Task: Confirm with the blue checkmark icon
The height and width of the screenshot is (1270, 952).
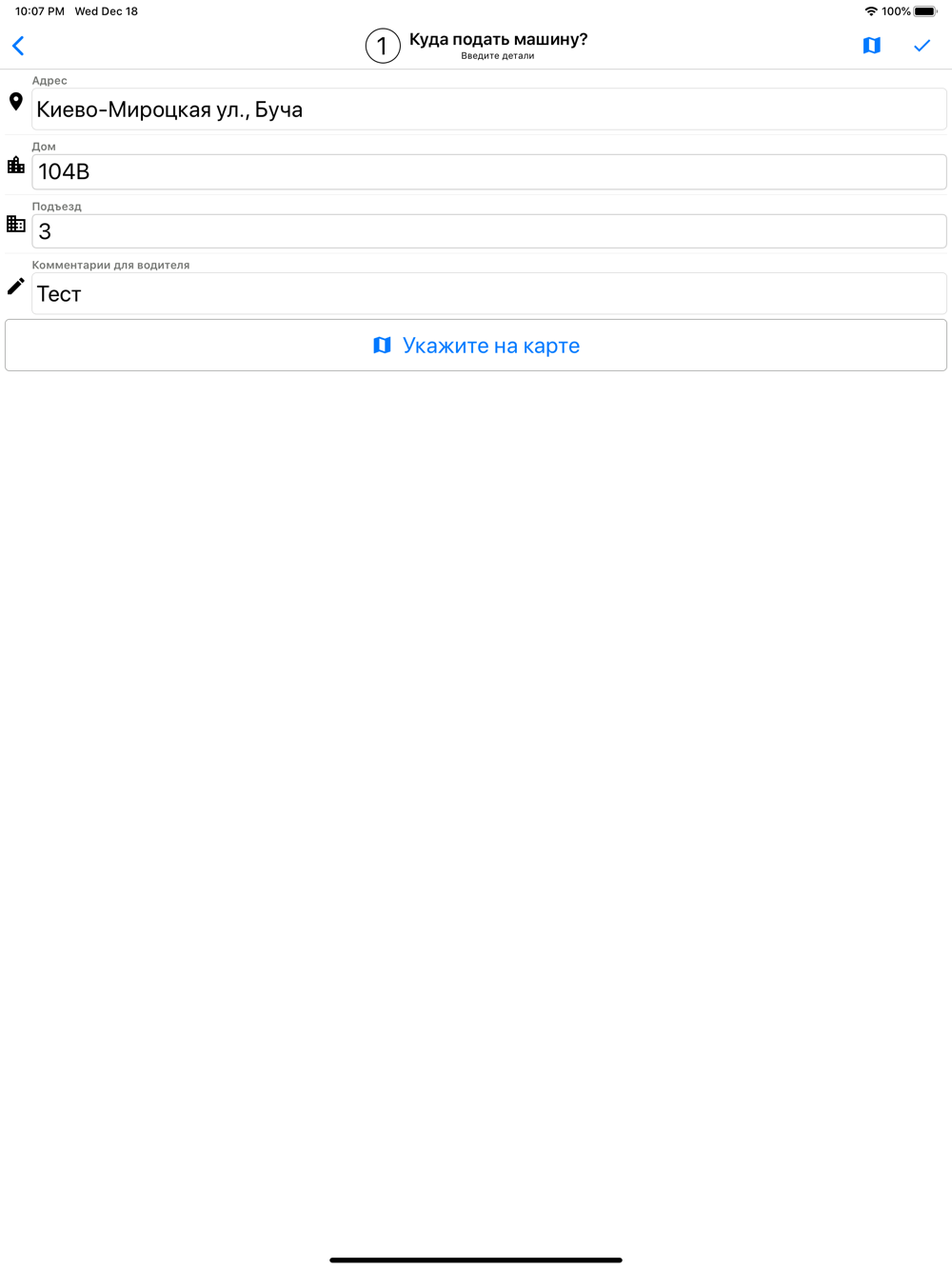Action: [x=922, y=46]
